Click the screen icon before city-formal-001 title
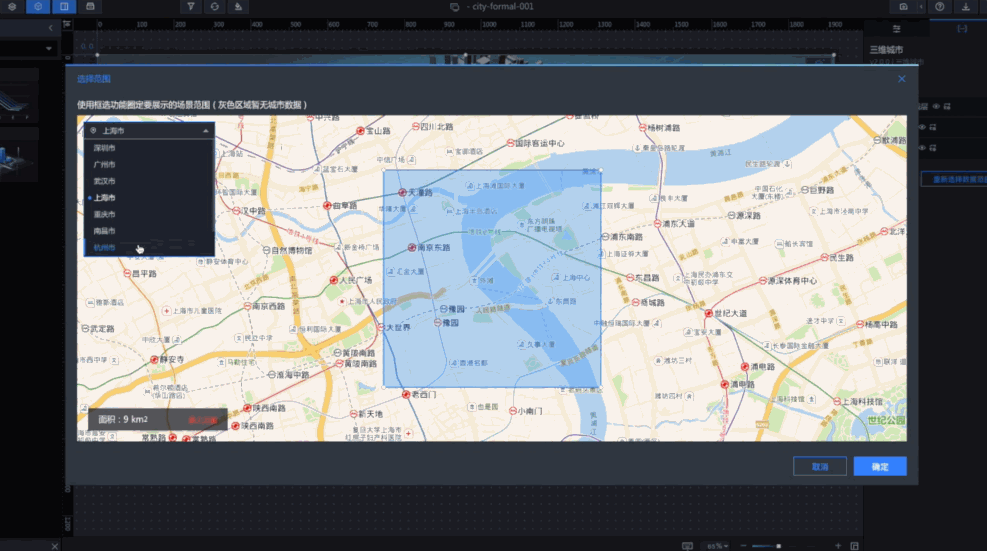Screen dimensions: 987x551 pyautogui.click(x=454, y=7)
